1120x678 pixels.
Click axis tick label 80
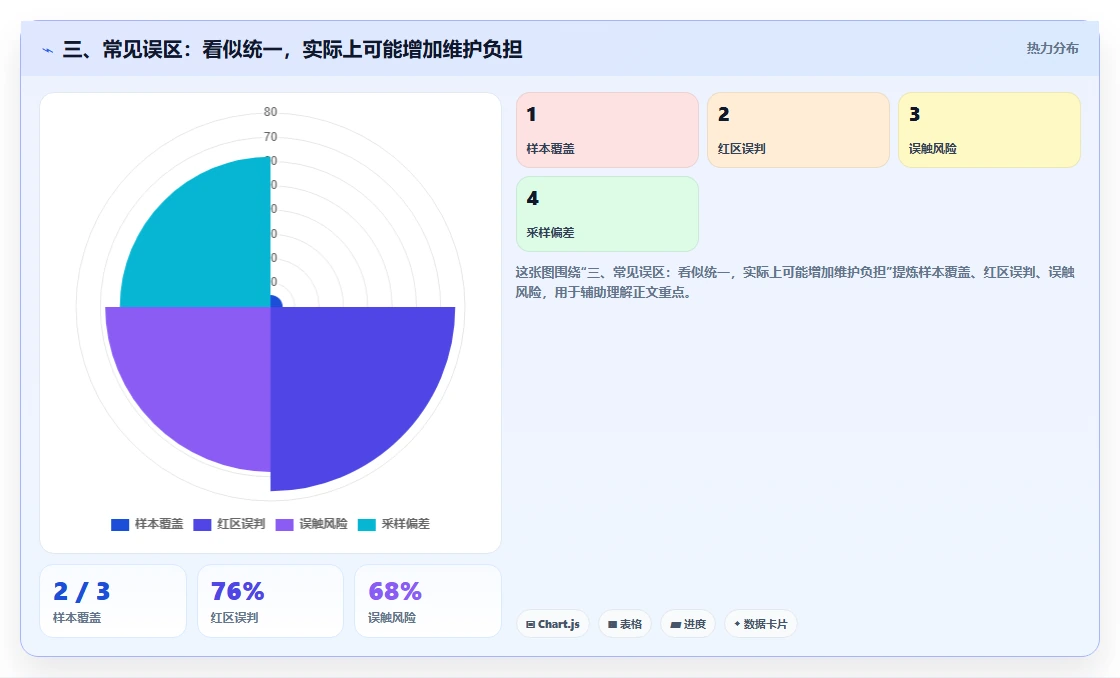pyautogui.click(x=270, y=111)
